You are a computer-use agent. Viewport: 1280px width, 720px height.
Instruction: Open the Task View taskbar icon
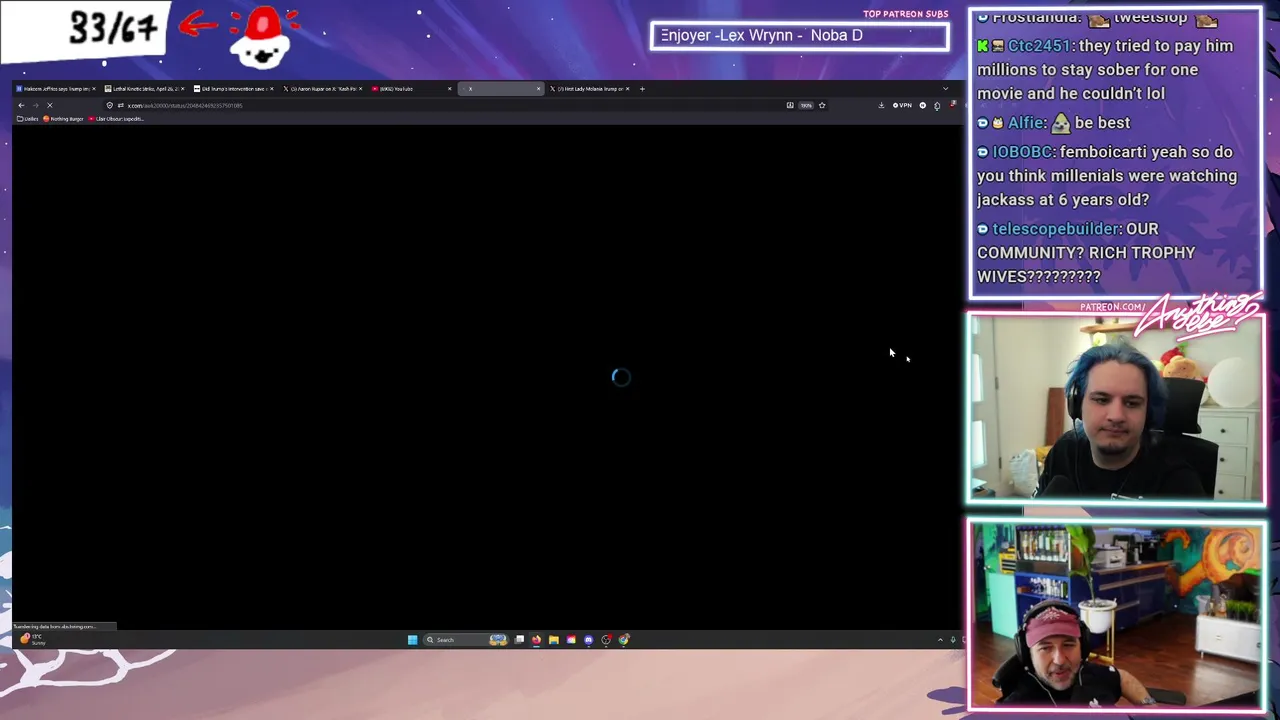519,640
